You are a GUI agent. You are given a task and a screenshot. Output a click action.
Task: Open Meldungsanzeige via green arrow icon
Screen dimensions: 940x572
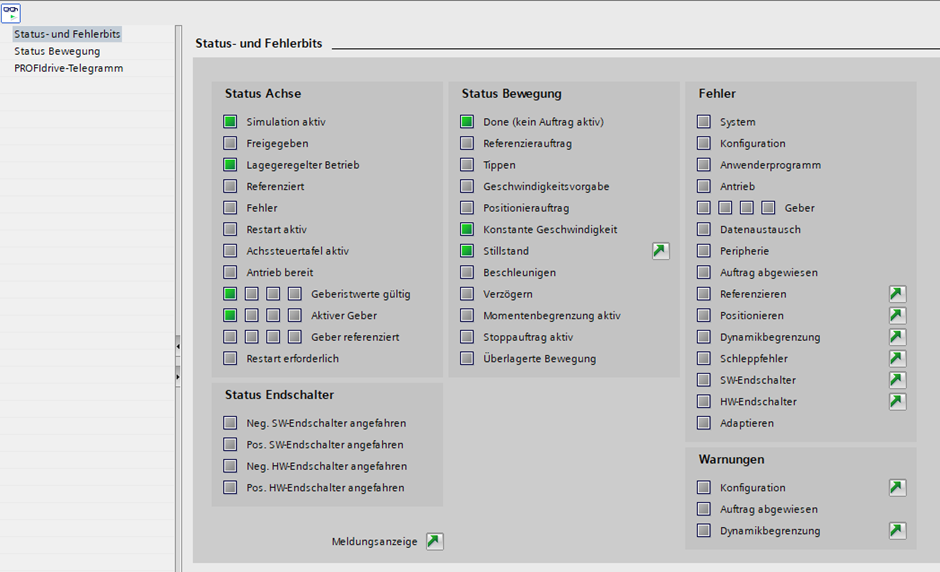pos(434,541)
